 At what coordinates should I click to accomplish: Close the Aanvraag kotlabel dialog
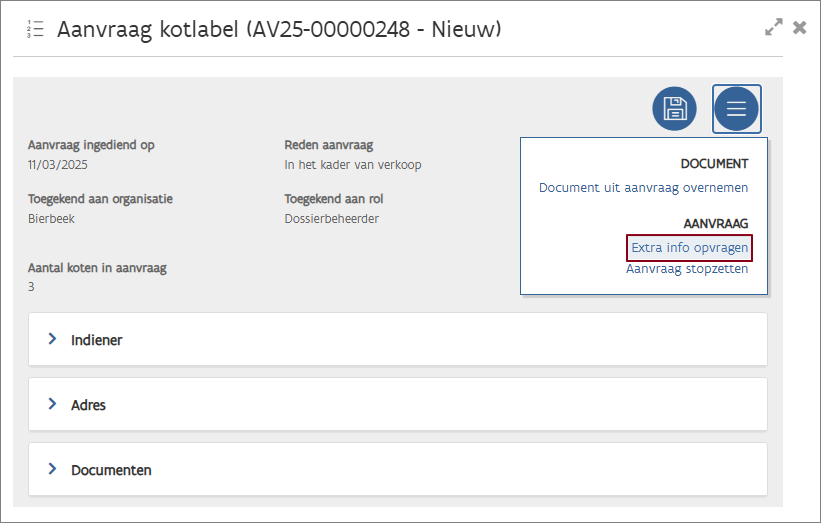tap(800, 28)
